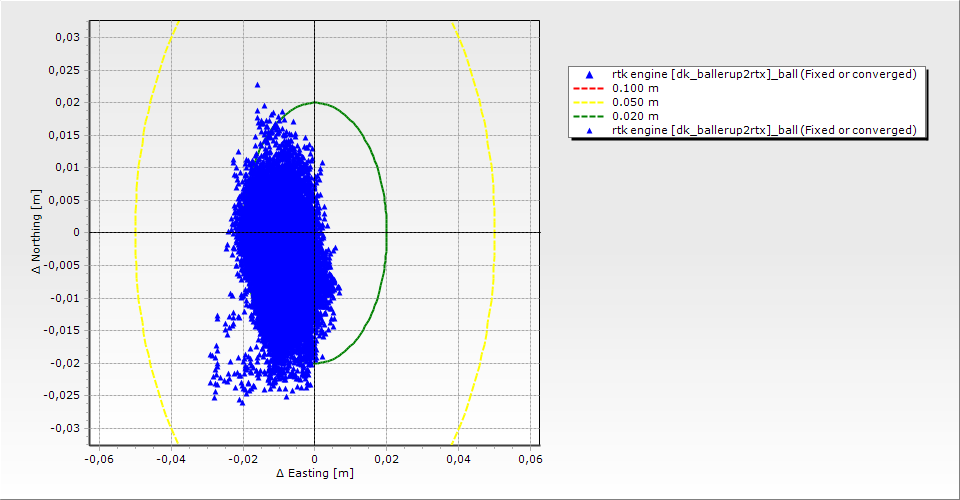Select the "0.050 m" legend label
This screenshot has height=500, width=960.
pos(635,102)
